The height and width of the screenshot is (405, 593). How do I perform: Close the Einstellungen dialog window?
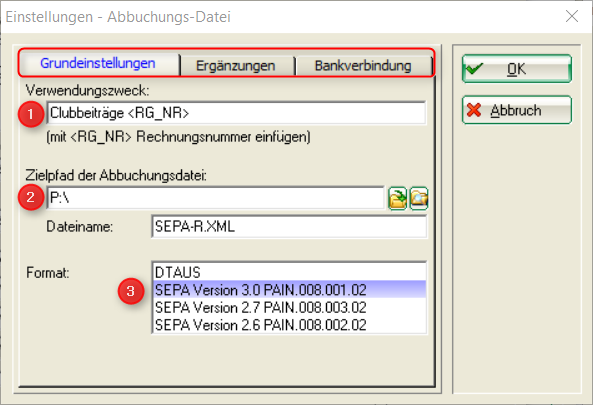pos(572,16)
